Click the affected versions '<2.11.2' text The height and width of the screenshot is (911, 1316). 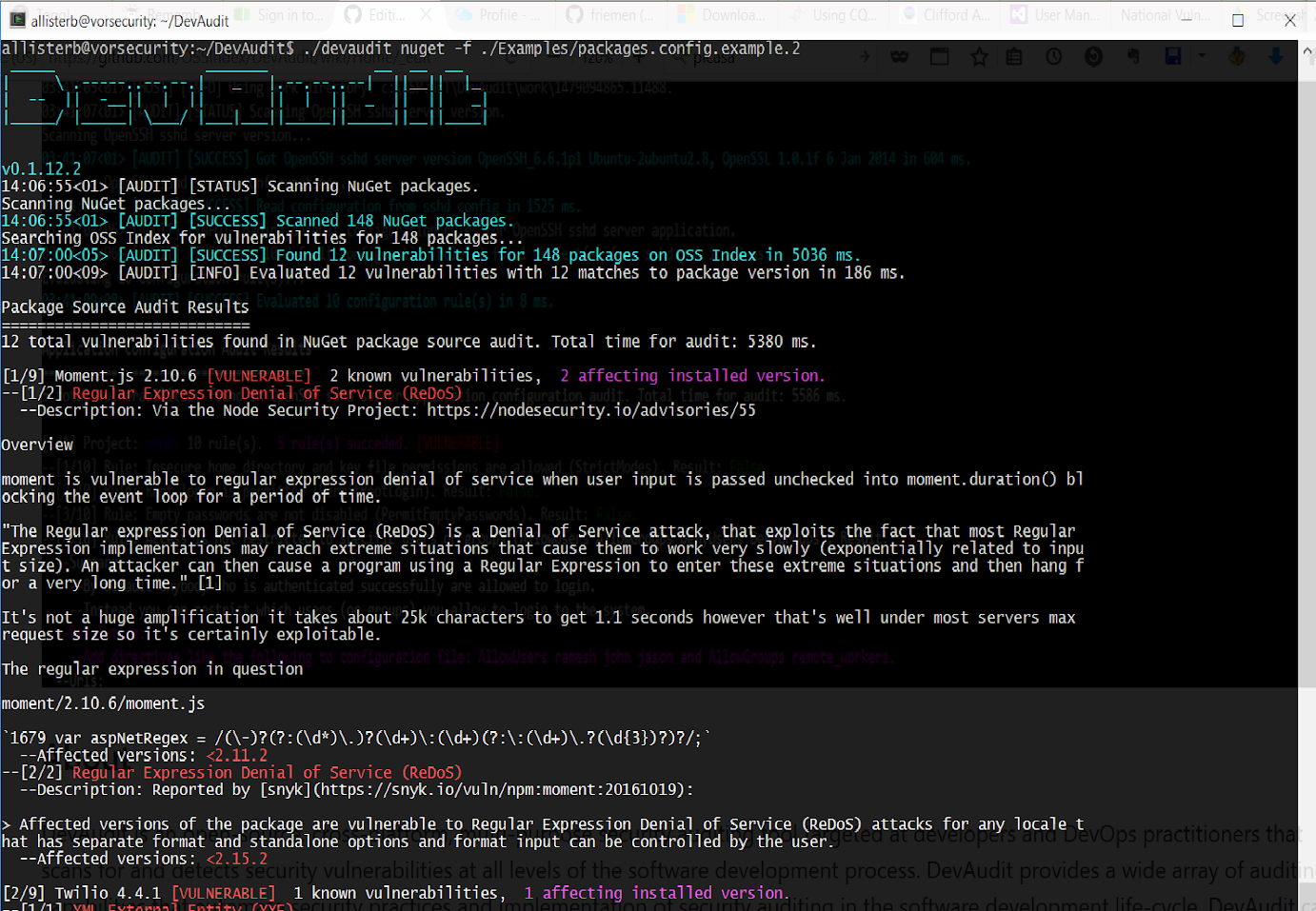point(237,755)
